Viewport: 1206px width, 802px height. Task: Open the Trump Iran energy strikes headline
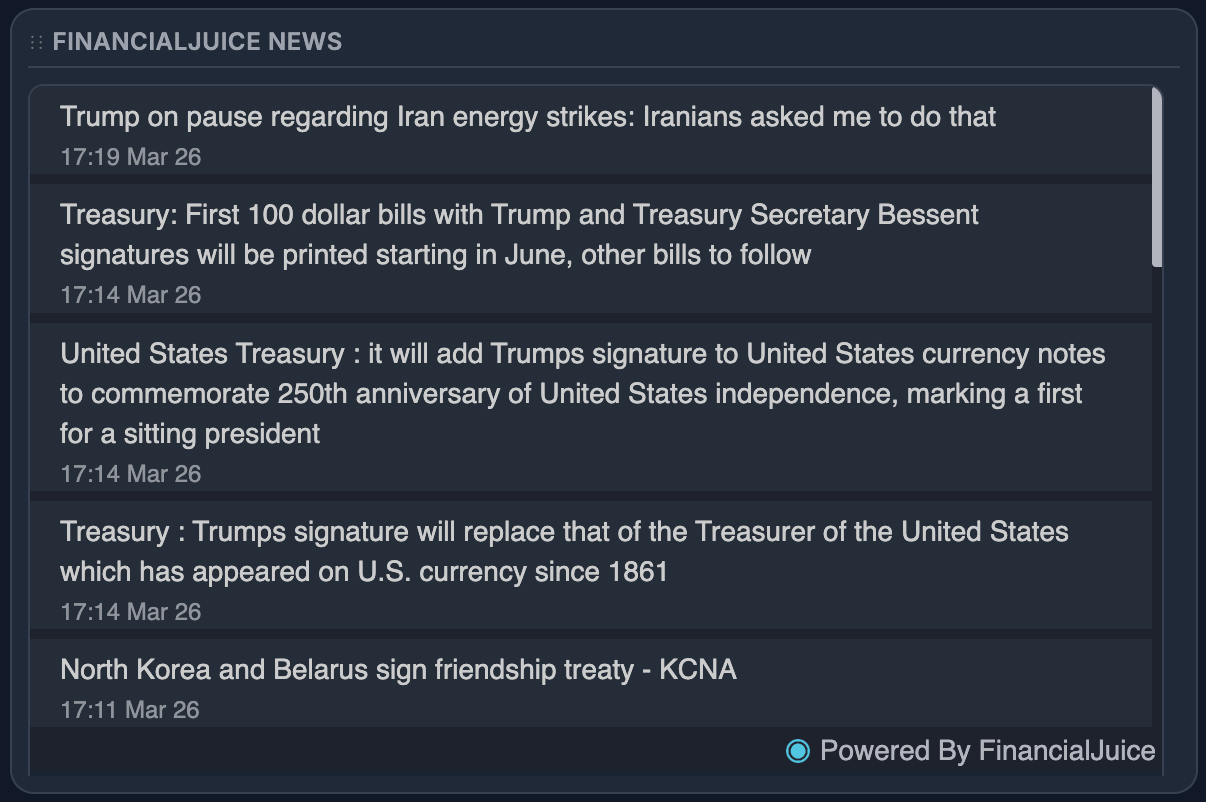click(528, 117)
